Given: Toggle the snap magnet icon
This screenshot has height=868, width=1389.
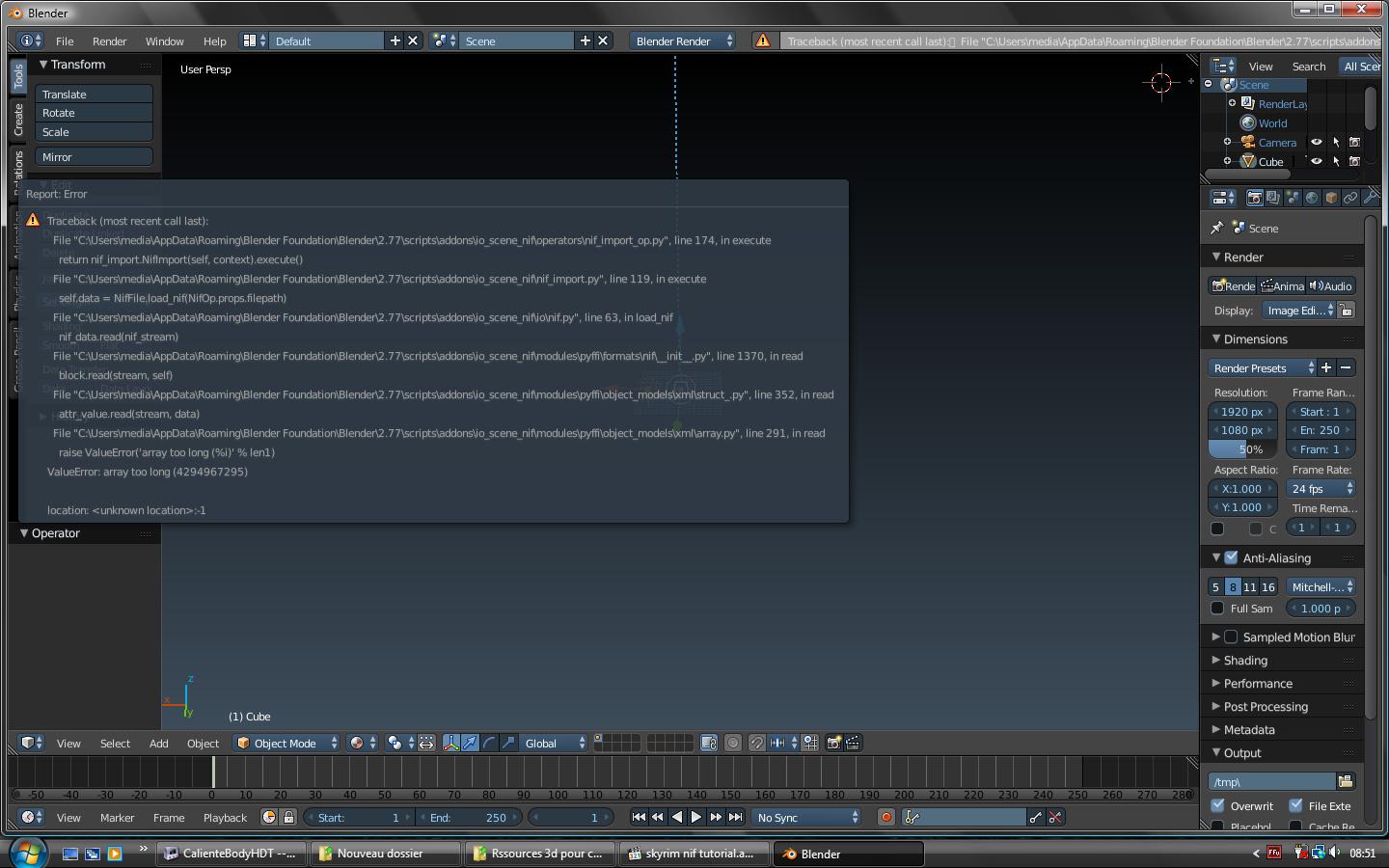Looking at the screenshot, I should click(x=757, y=743).
